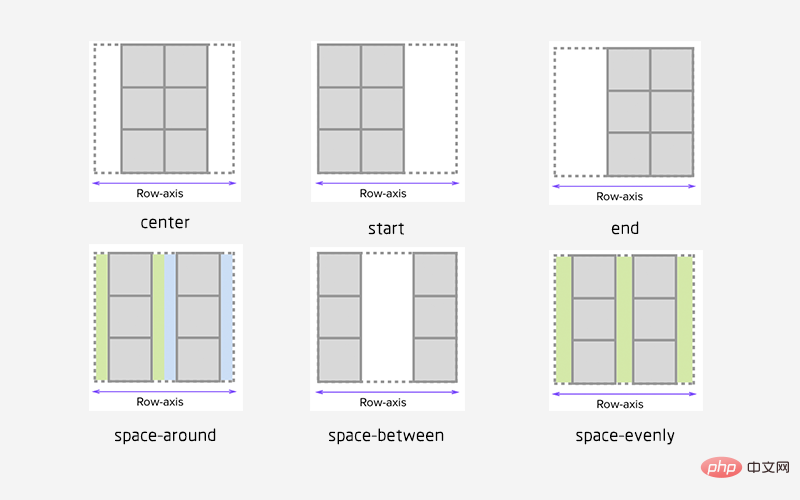Screen dimensions: 800x500
Task: Click the blue gap stripe in space-around
Action: click(x=170, y=317)
